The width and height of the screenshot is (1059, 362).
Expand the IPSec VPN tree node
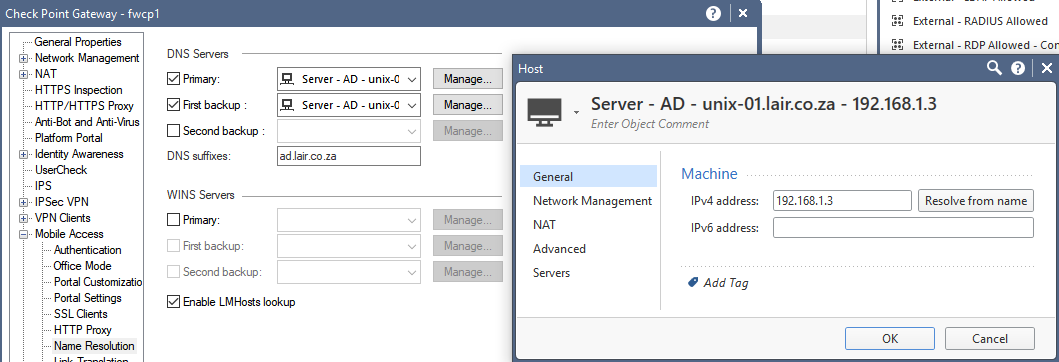coord(24,202)
